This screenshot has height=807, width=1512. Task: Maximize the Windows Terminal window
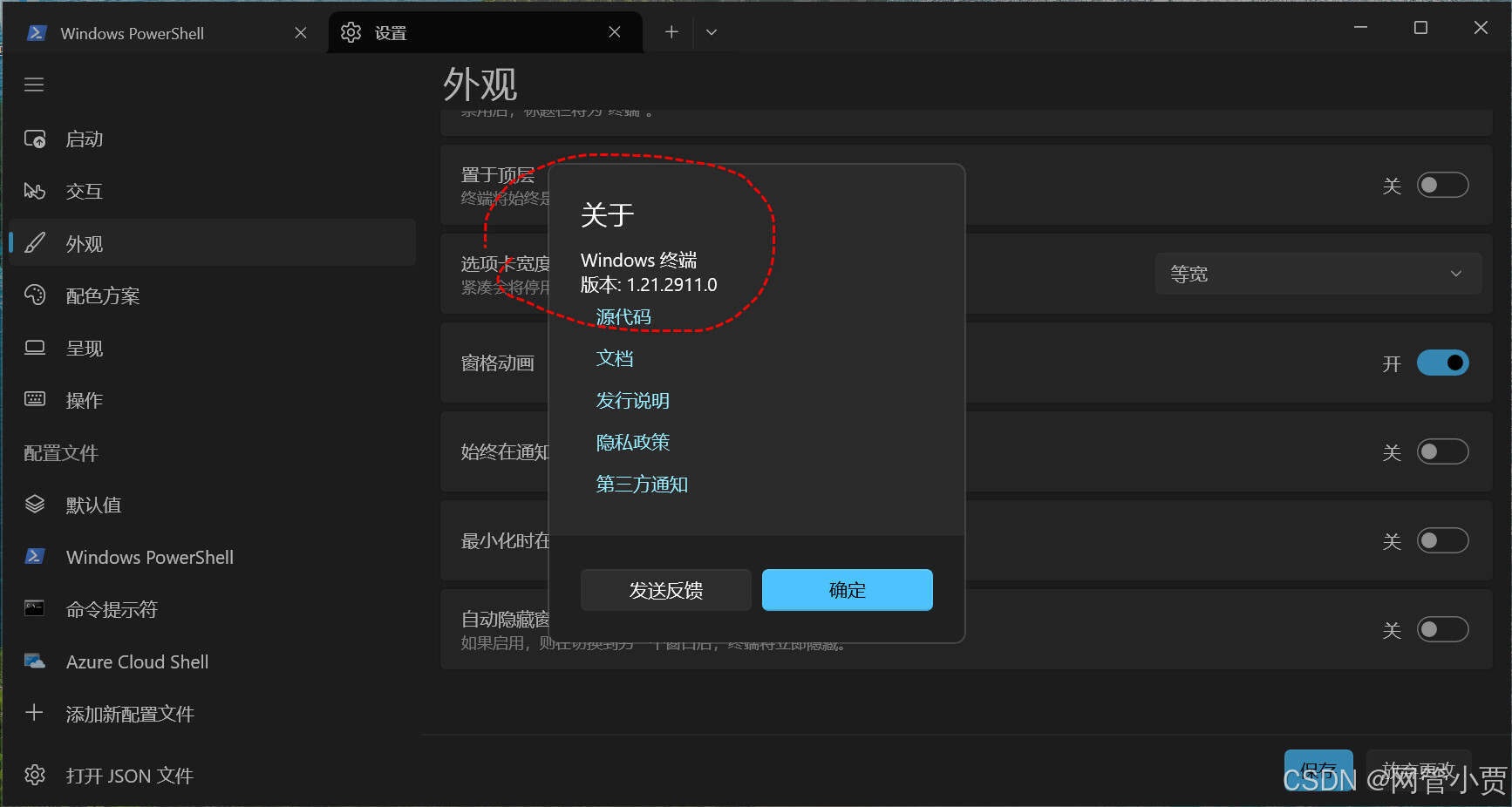pyautogui.click(x=1420, y=28)
